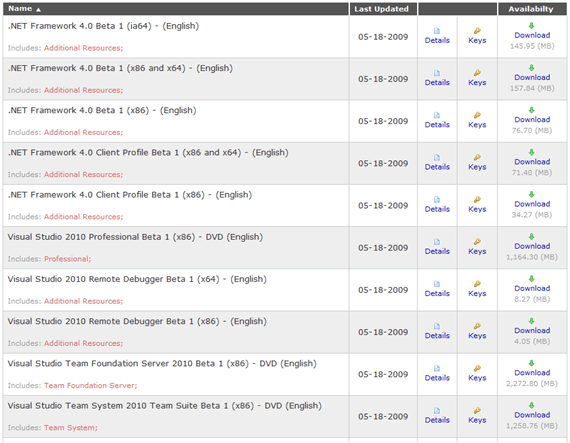Open Additional Resources link for .NET Framework ia64
Screen dimensions: 570x443
click(x=84, y=48)
